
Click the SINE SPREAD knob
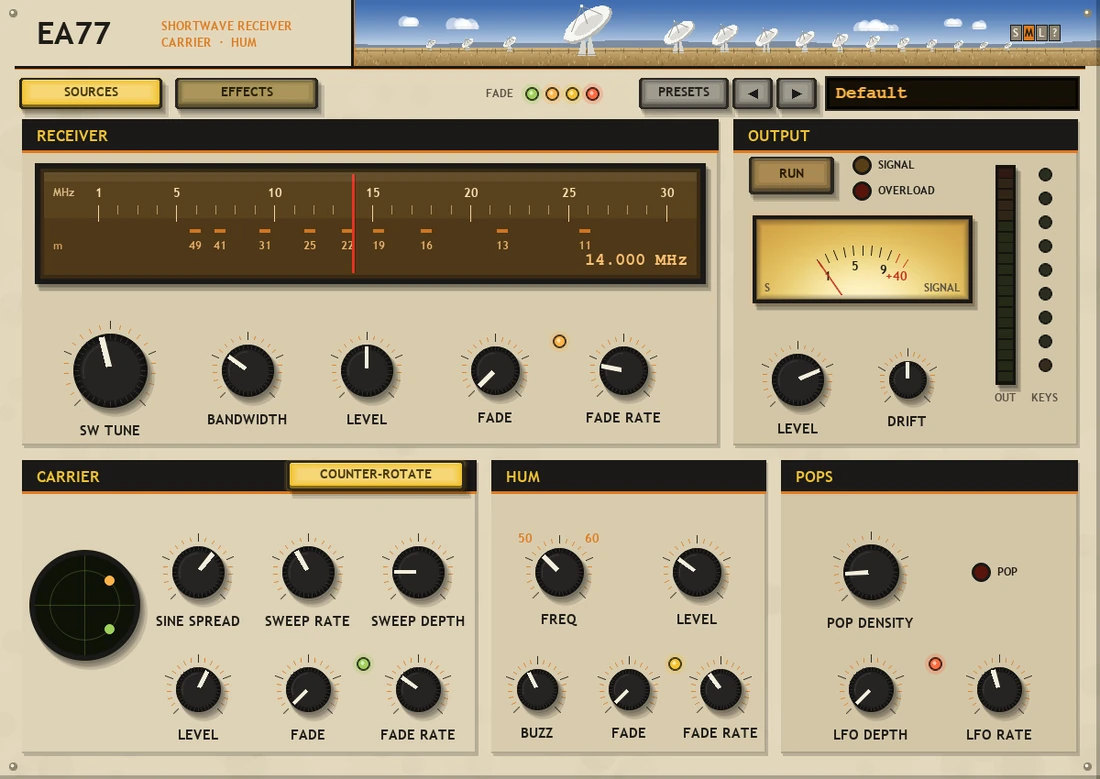[199, 572]
